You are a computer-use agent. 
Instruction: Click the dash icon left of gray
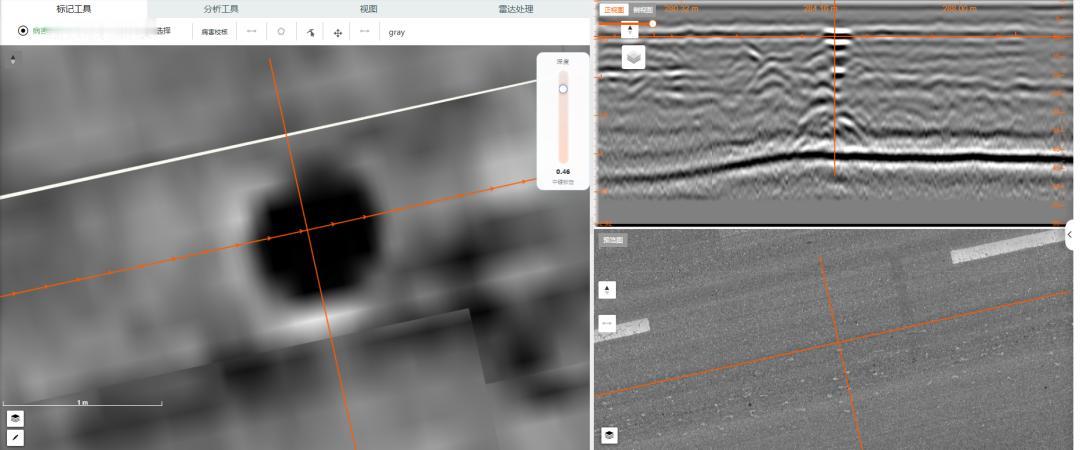[364, 32]
